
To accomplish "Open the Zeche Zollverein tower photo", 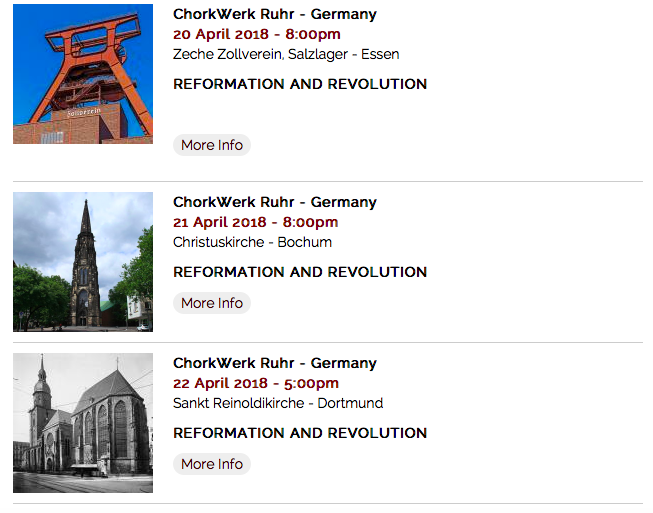I will point(83,74).
